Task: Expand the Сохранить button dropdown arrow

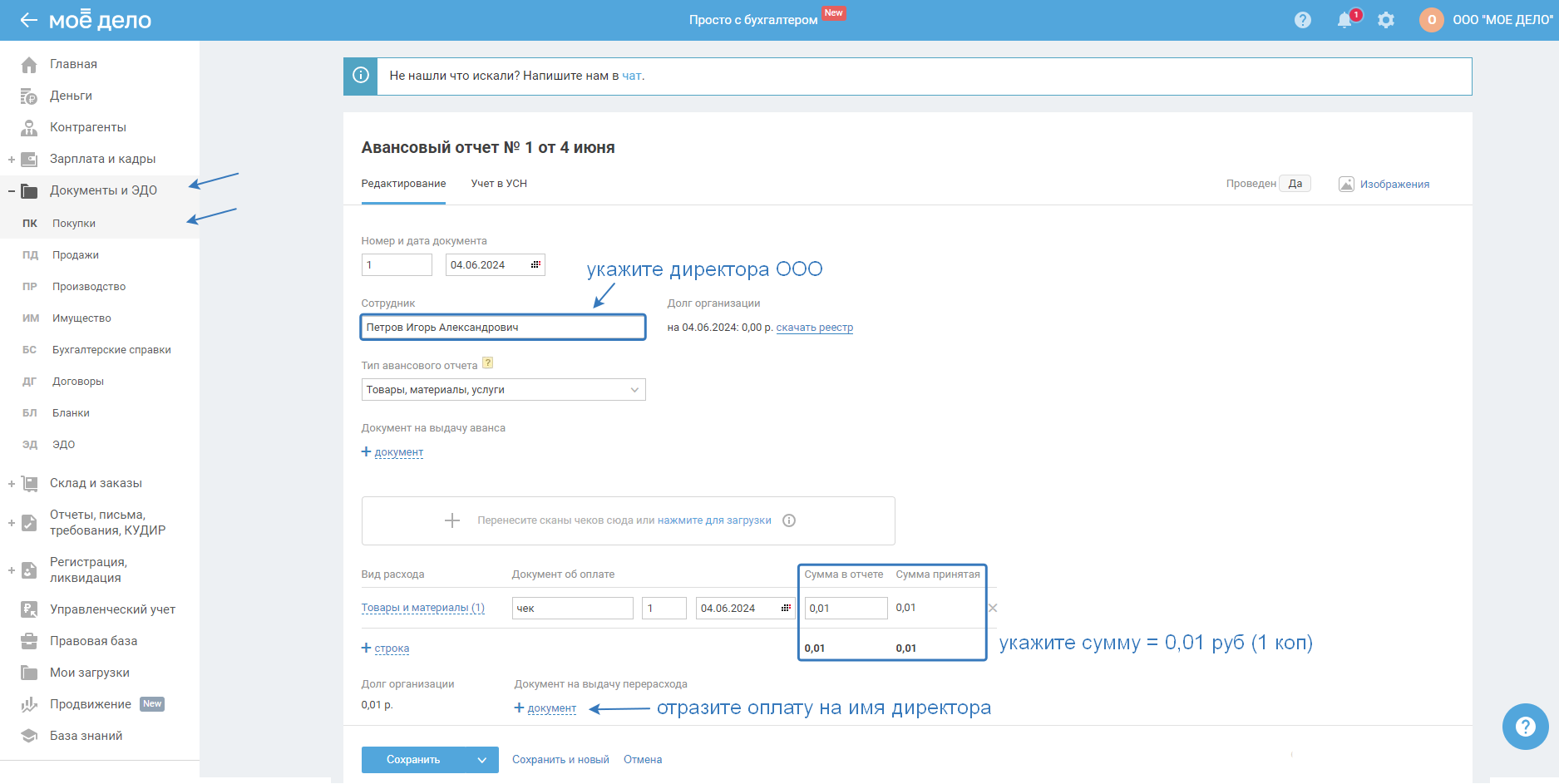Action: point(482,760)
